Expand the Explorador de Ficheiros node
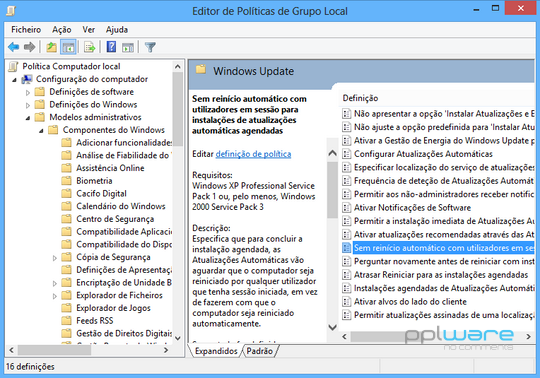540x378 pixels. 54,296
